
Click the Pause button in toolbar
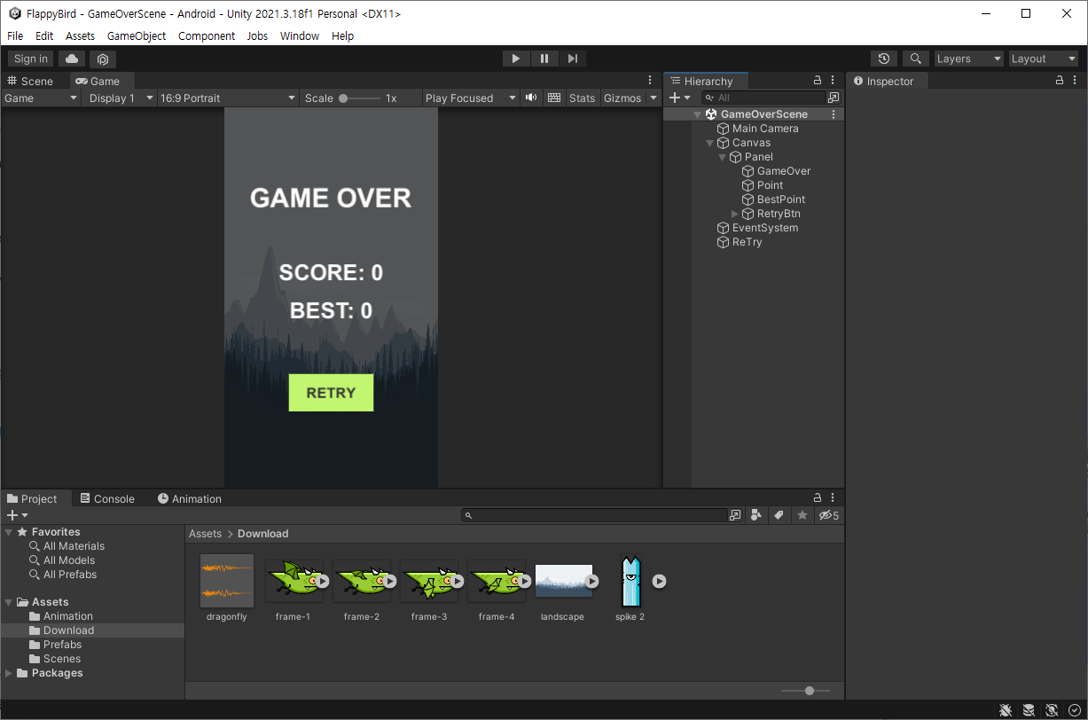pyautogui.click(x=544, y=59)
